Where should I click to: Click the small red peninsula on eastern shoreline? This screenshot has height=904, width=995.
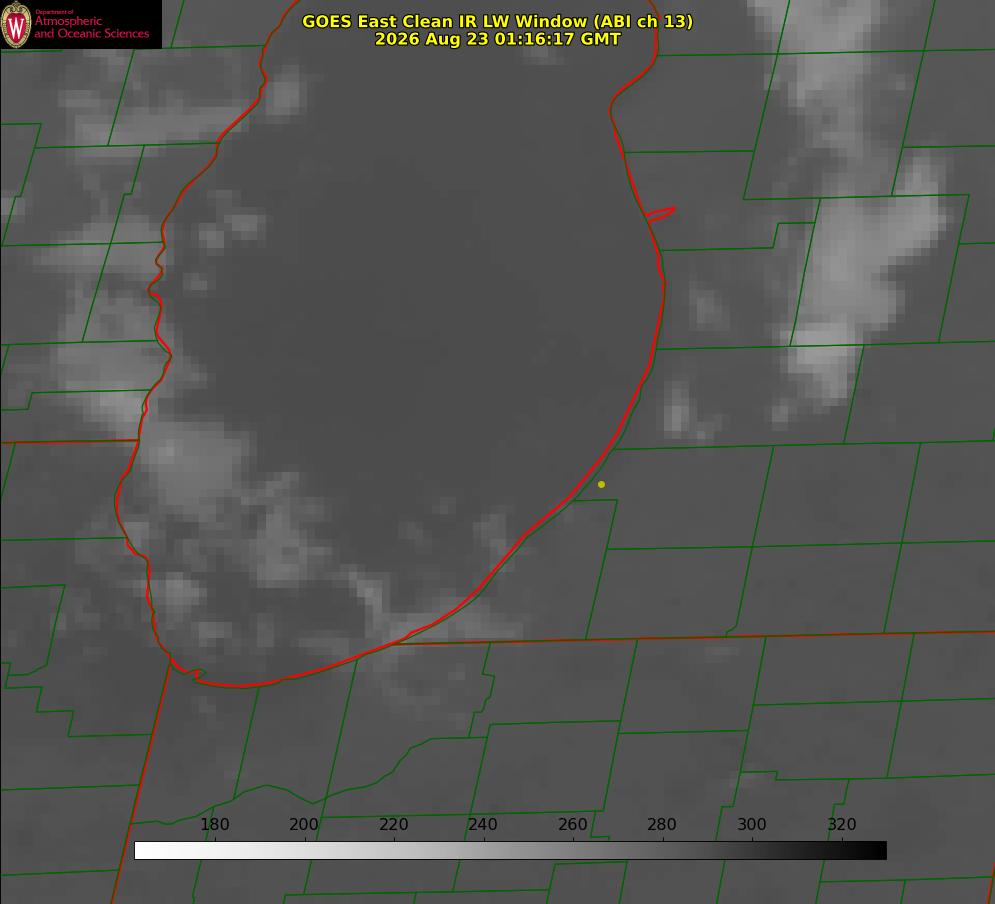click(x=660, y=214)
